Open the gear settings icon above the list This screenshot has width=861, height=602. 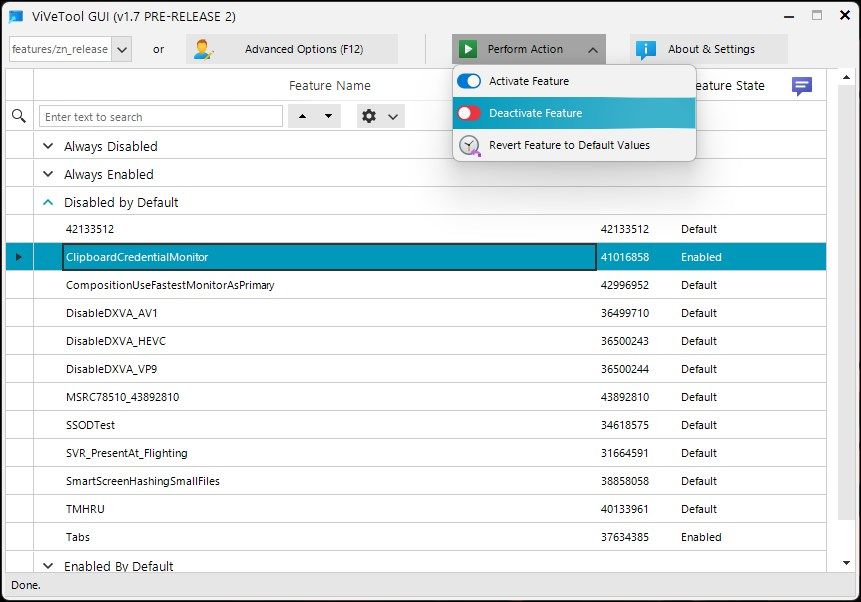coord(369,116)
